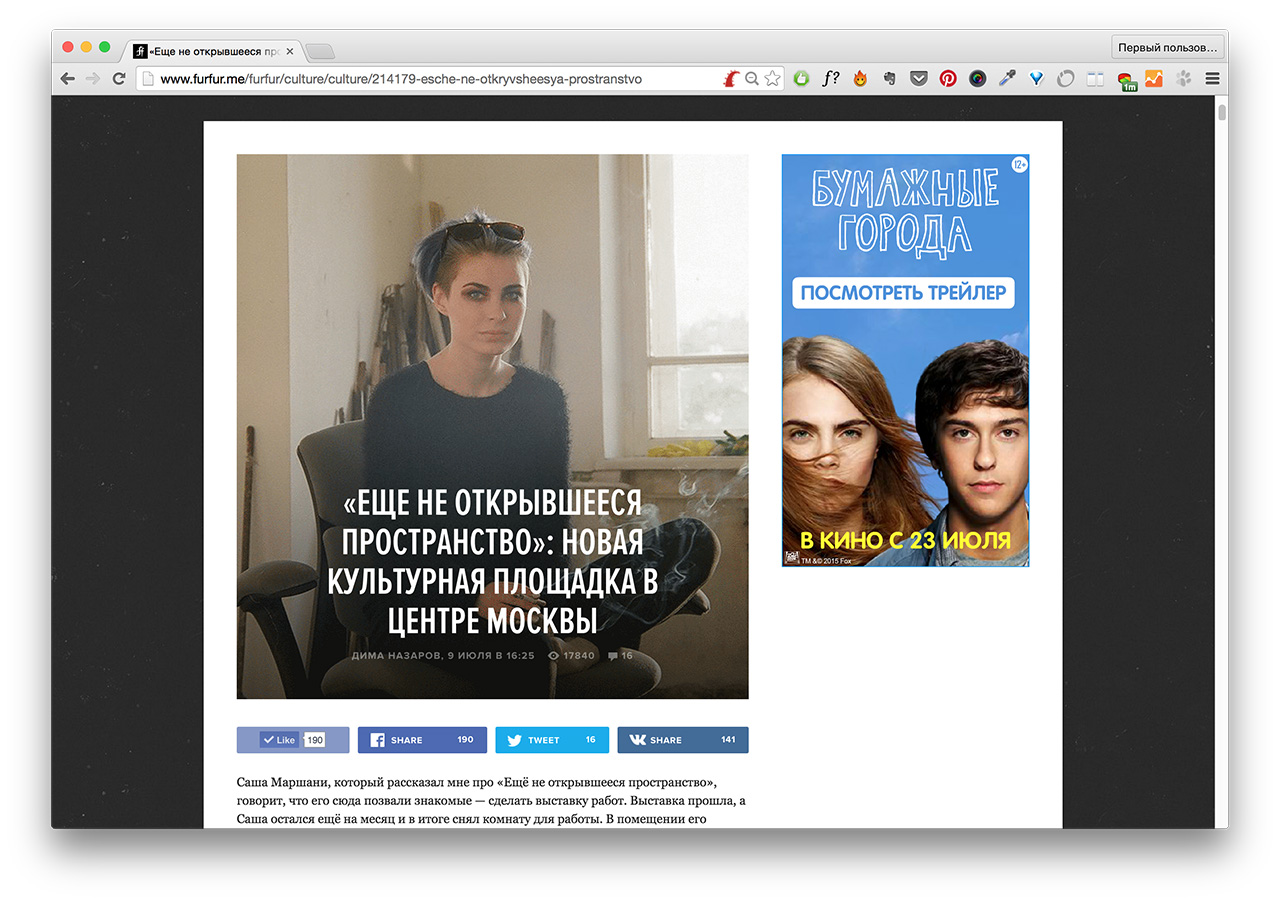Click the Pinterest extension icon
The height and width of the screenshot is (902, 1280).
[x=948, y=78]
